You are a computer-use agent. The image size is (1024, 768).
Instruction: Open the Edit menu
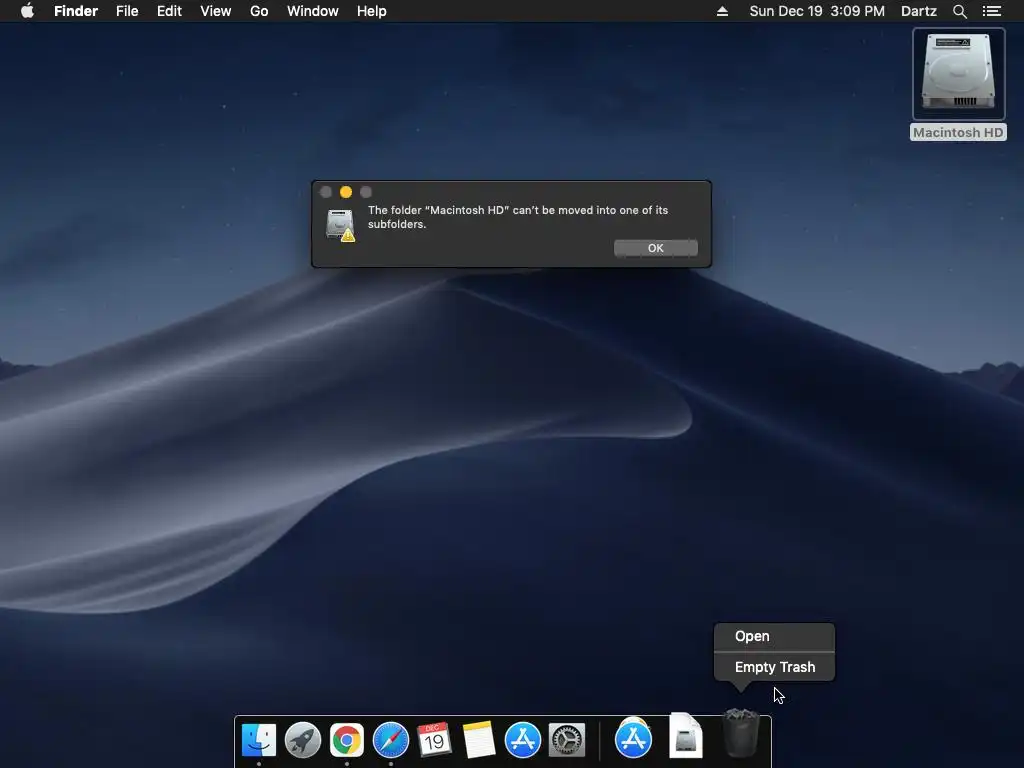point(169,11)
